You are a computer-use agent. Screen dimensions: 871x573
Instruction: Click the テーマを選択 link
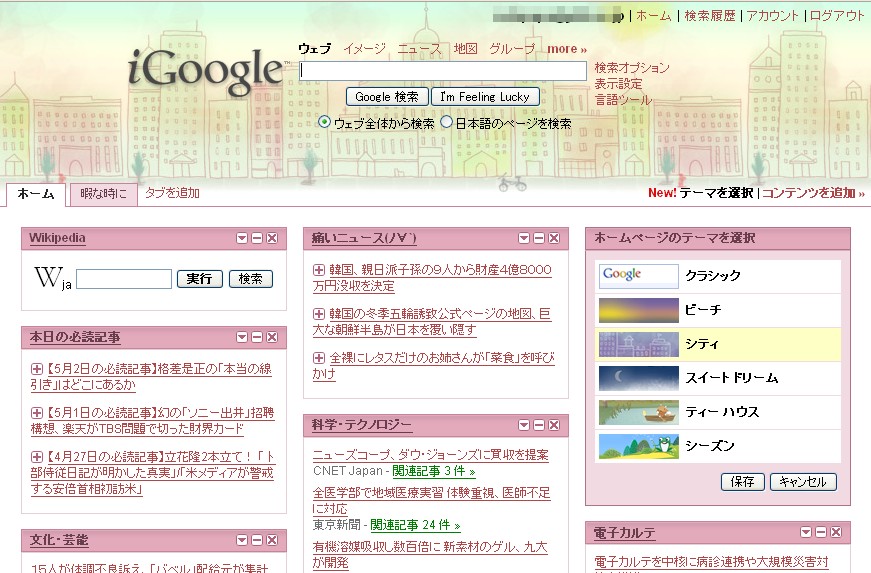point(716,193)
